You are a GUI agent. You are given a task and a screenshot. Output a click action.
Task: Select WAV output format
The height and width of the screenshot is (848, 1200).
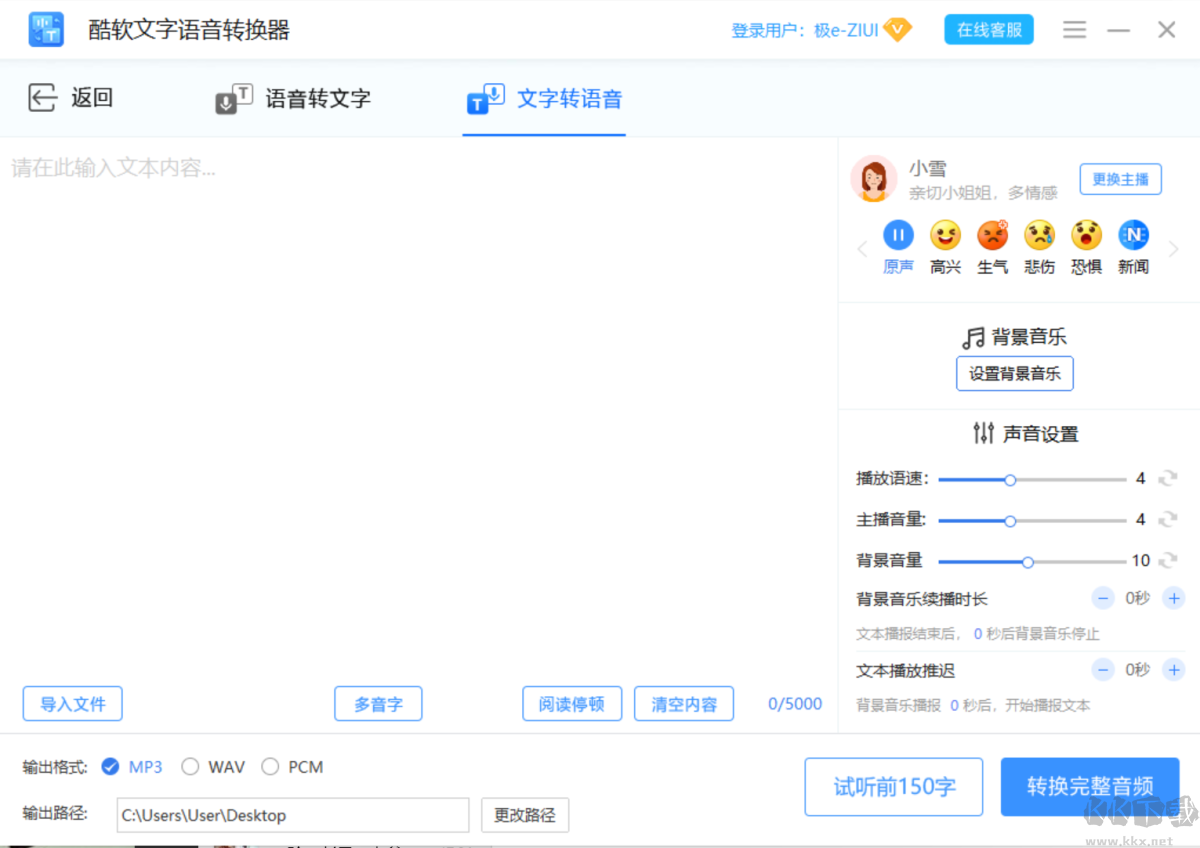[190, 766]
